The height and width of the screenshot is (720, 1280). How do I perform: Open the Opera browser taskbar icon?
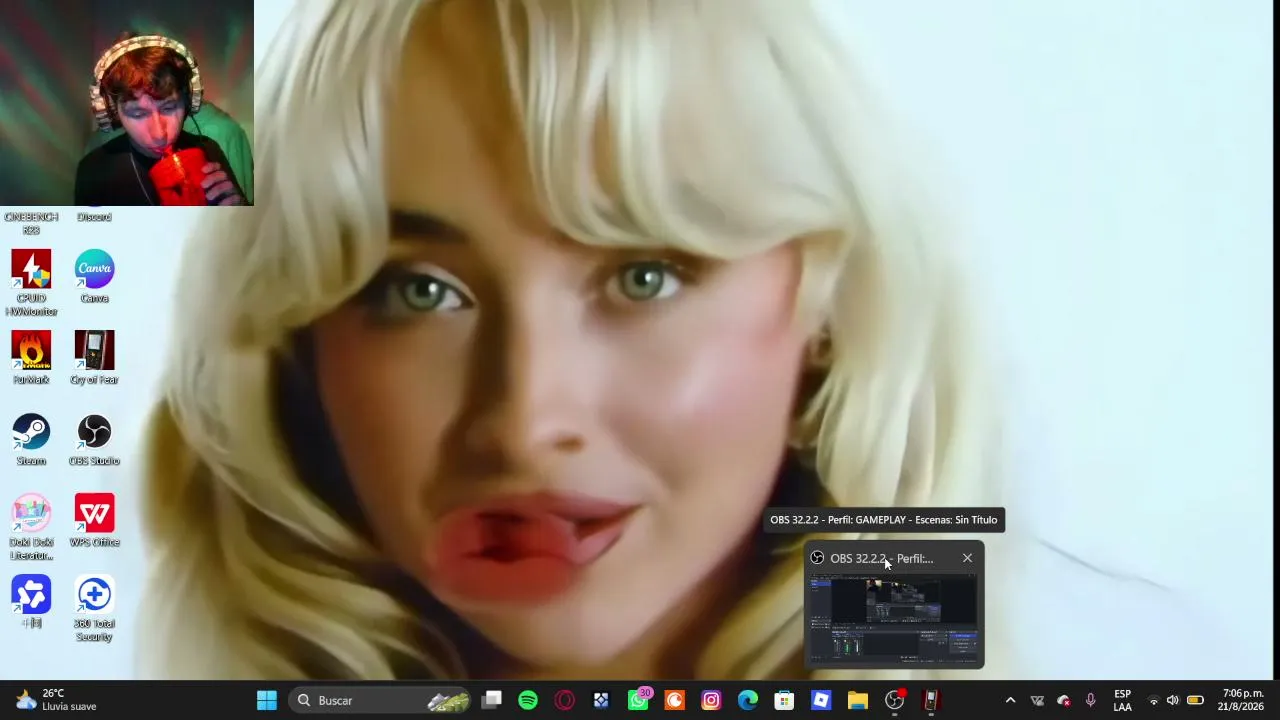565,700
